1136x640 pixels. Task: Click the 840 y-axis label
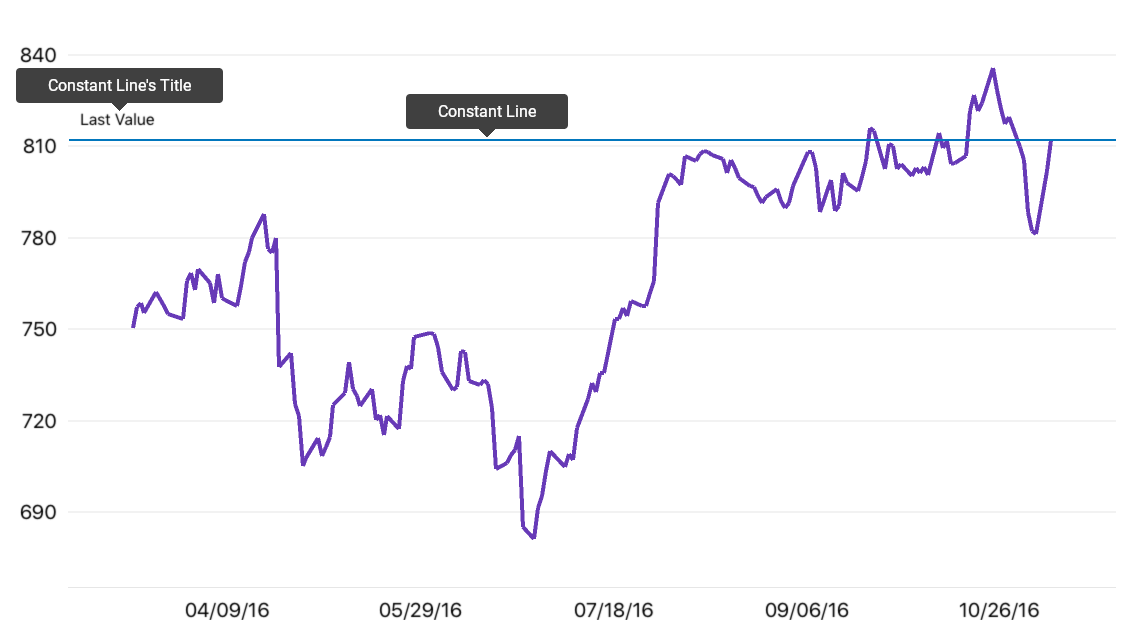click(38, 55)
